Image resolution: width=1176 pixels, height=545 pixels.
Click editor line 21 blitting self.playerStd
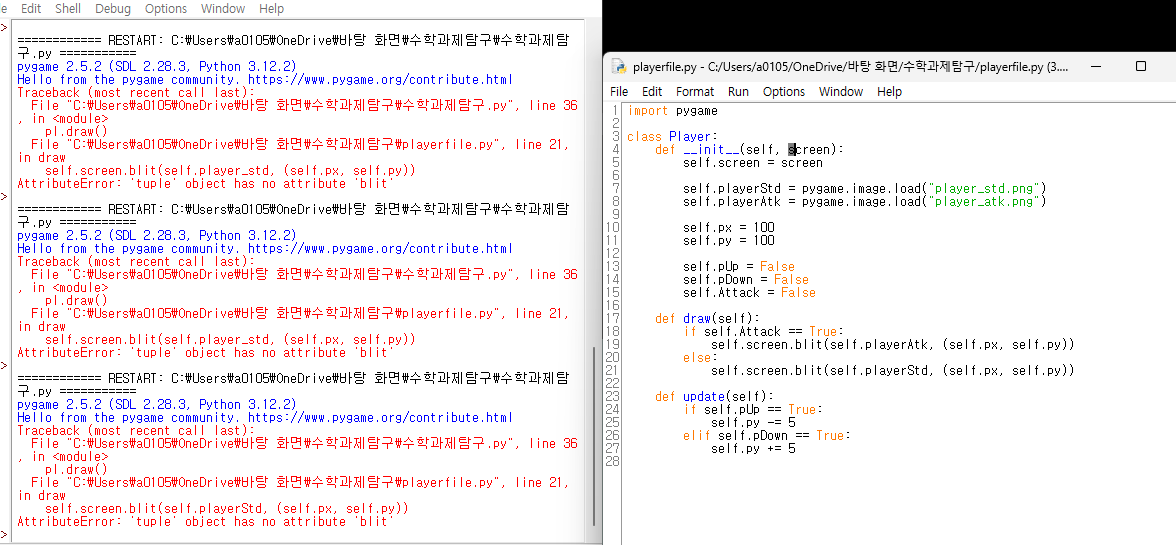[892, 370]
